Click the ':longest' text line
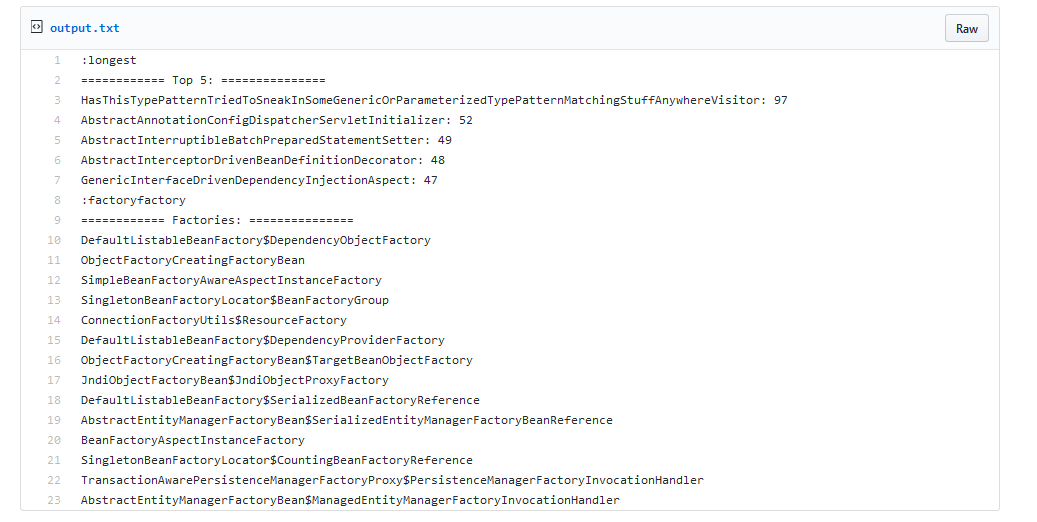This screenshot has width=1037, height=522. click(x=108, y=60)
